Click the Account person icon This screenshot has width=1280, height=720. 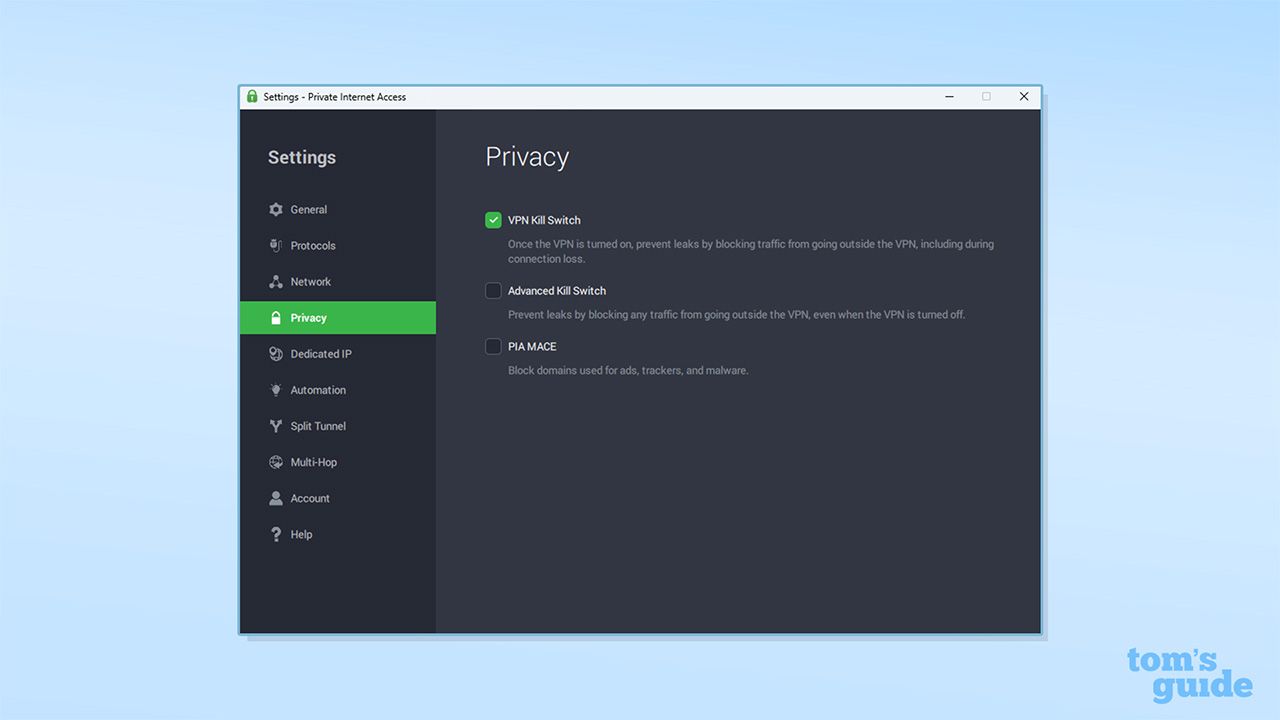point(276,498)
